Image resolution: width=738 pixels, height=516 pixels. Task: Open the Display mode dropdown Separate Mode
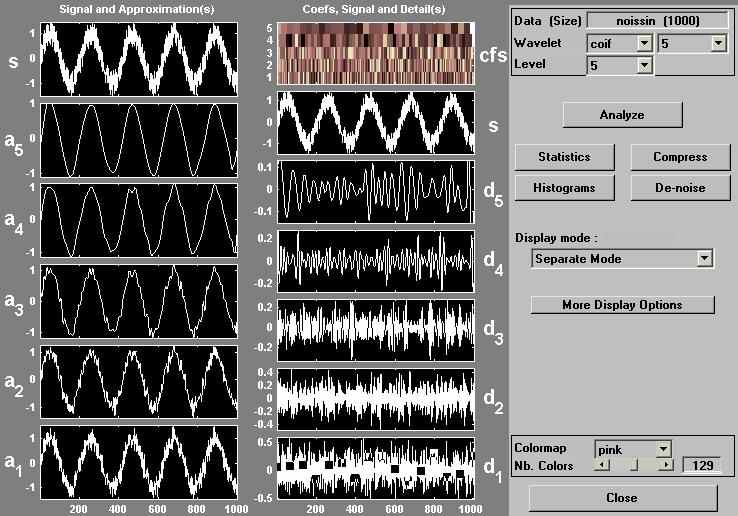tap(622, 258)
